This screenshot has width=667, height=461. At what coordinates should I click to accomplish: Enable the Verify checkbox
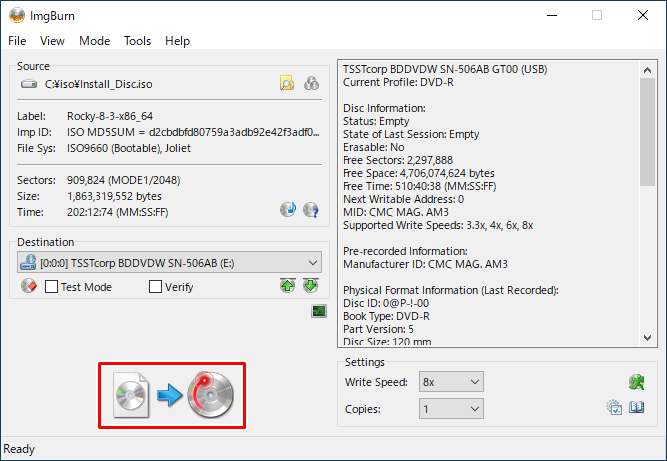point(155,287)
